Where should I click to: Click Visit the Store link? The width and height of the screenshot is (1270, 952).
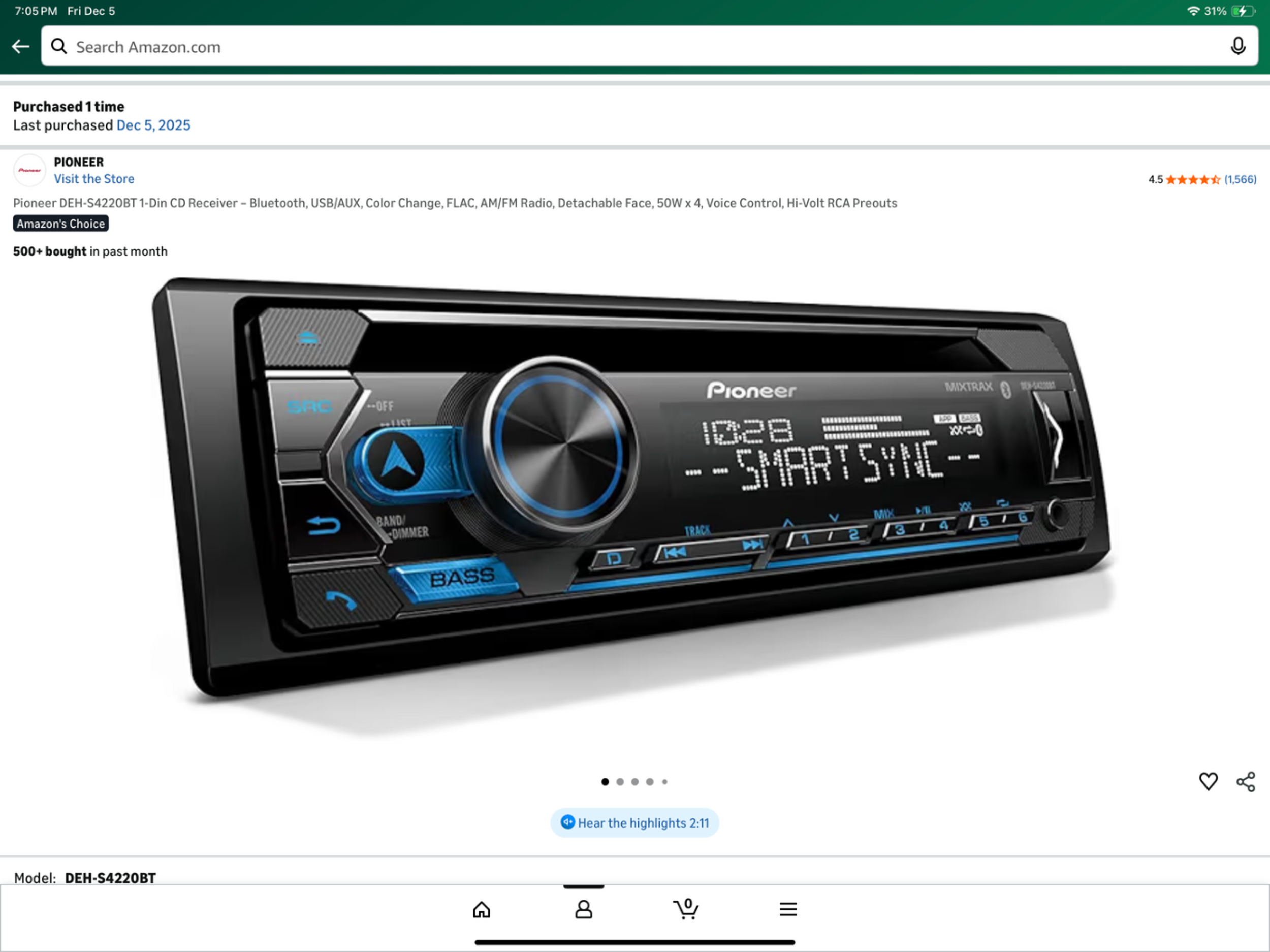point(94,179)
